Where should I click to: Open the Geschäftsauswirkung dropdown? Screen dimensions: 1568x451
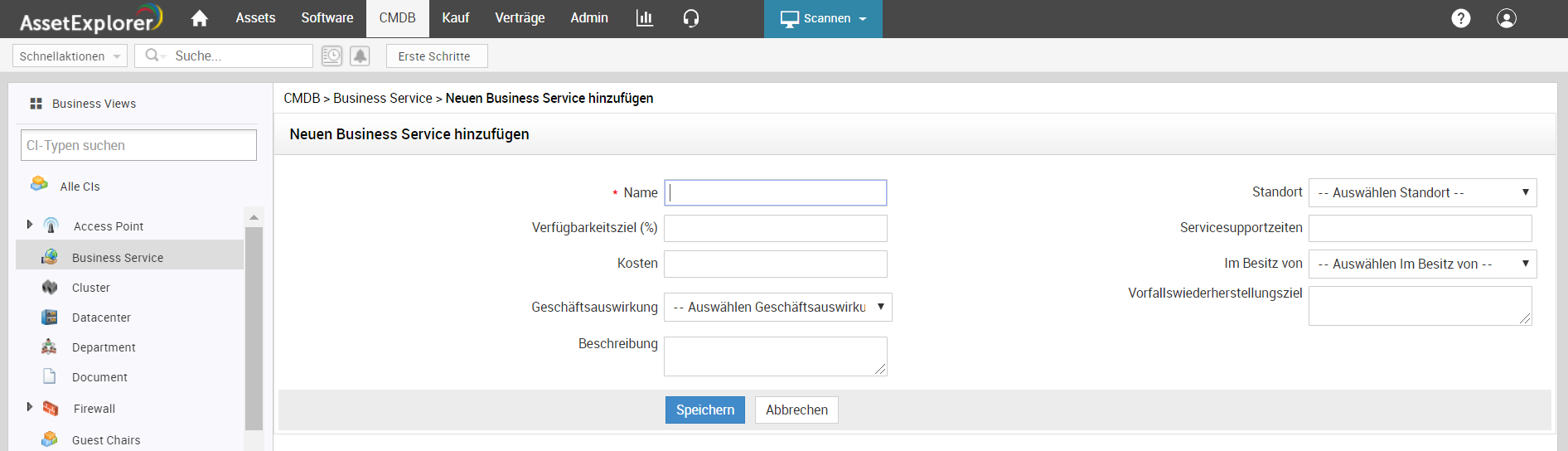(777, 307)
